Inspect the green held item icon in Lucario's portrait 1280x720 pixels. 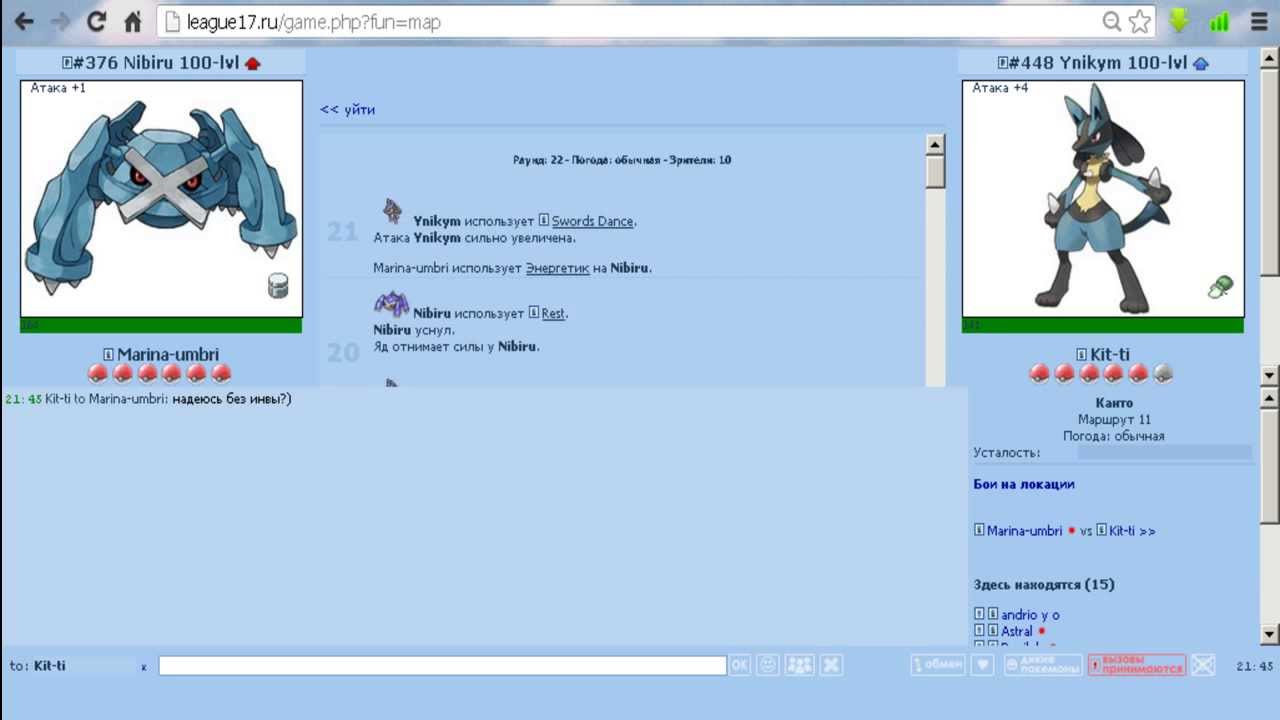pos(1220,288)
